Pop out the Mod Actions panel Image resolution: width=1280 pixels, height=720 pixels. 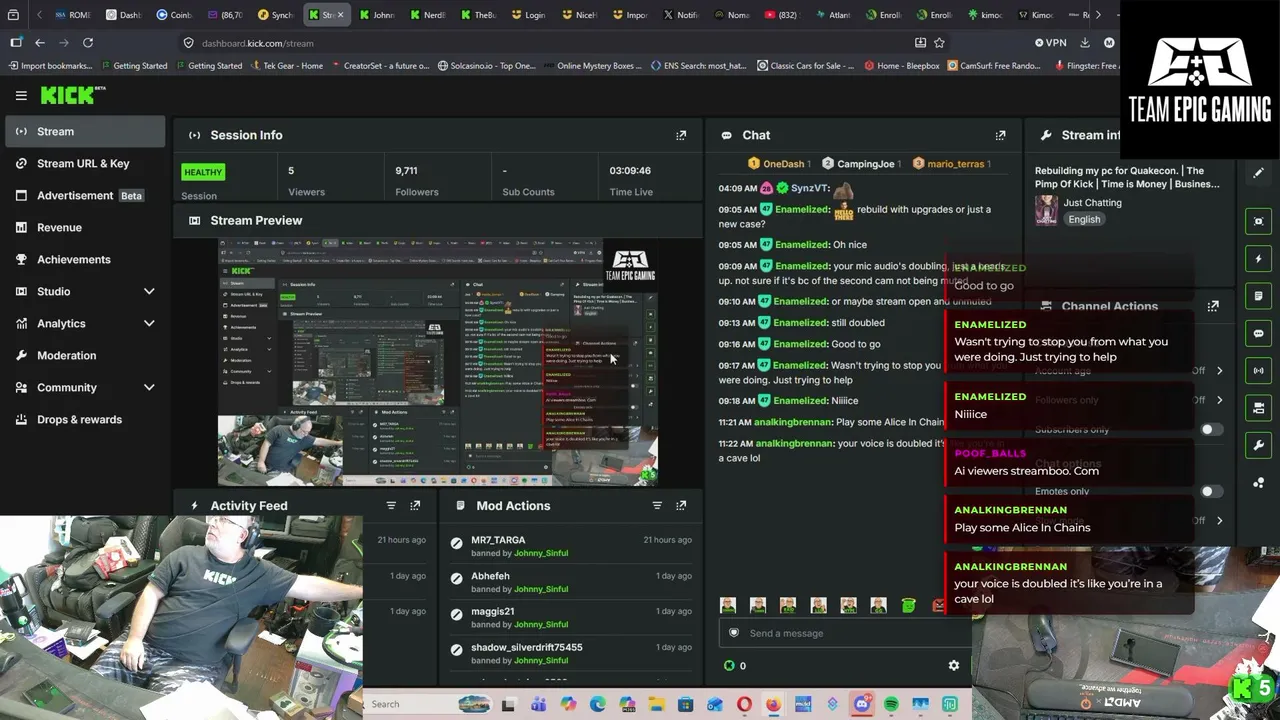pos(681,506)
